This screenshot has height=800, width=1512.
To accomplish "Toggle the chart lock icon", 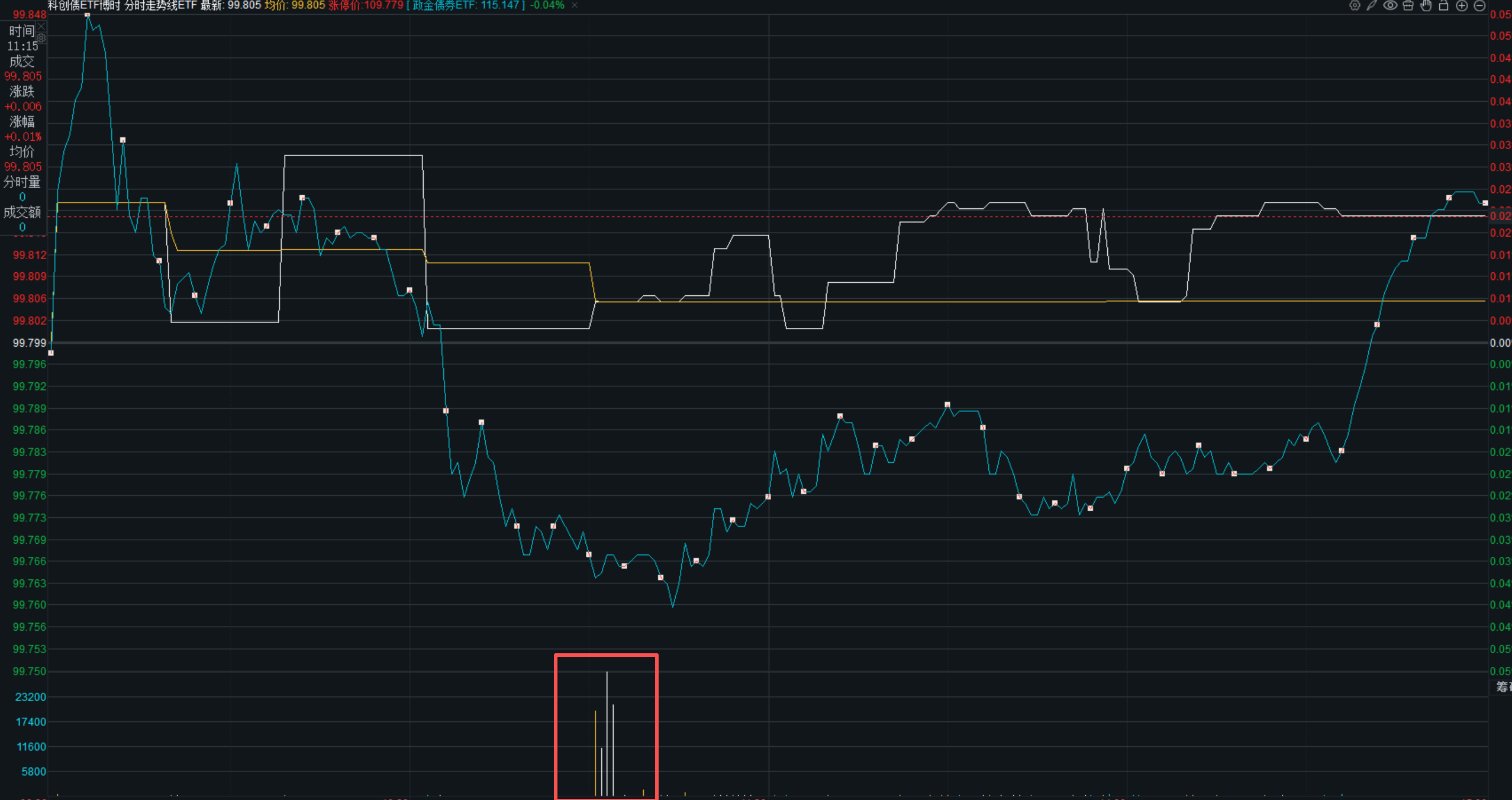I will point(1444,6).
